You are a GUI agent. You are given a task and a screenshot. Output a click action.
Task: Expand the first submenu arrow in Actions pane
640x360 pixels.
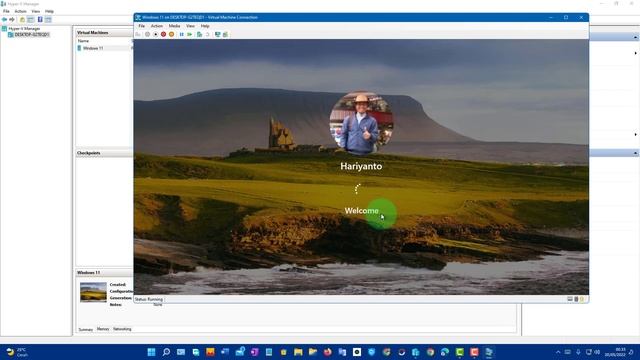click(x=635, y=53)
